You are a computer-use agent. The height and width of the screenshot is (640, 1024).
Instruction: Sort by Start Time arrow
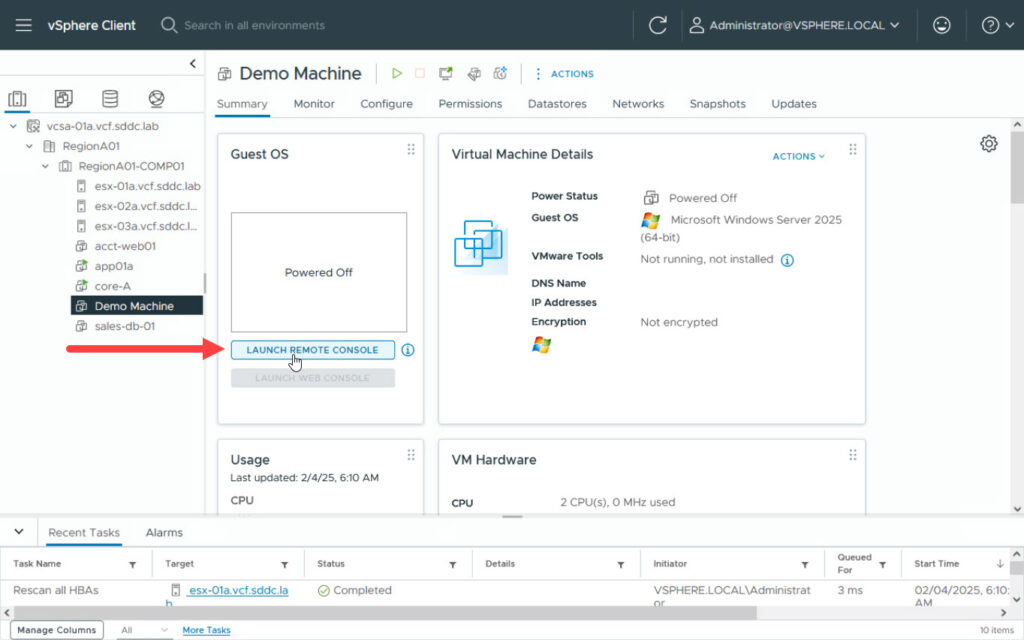(x=1000, y=564)
